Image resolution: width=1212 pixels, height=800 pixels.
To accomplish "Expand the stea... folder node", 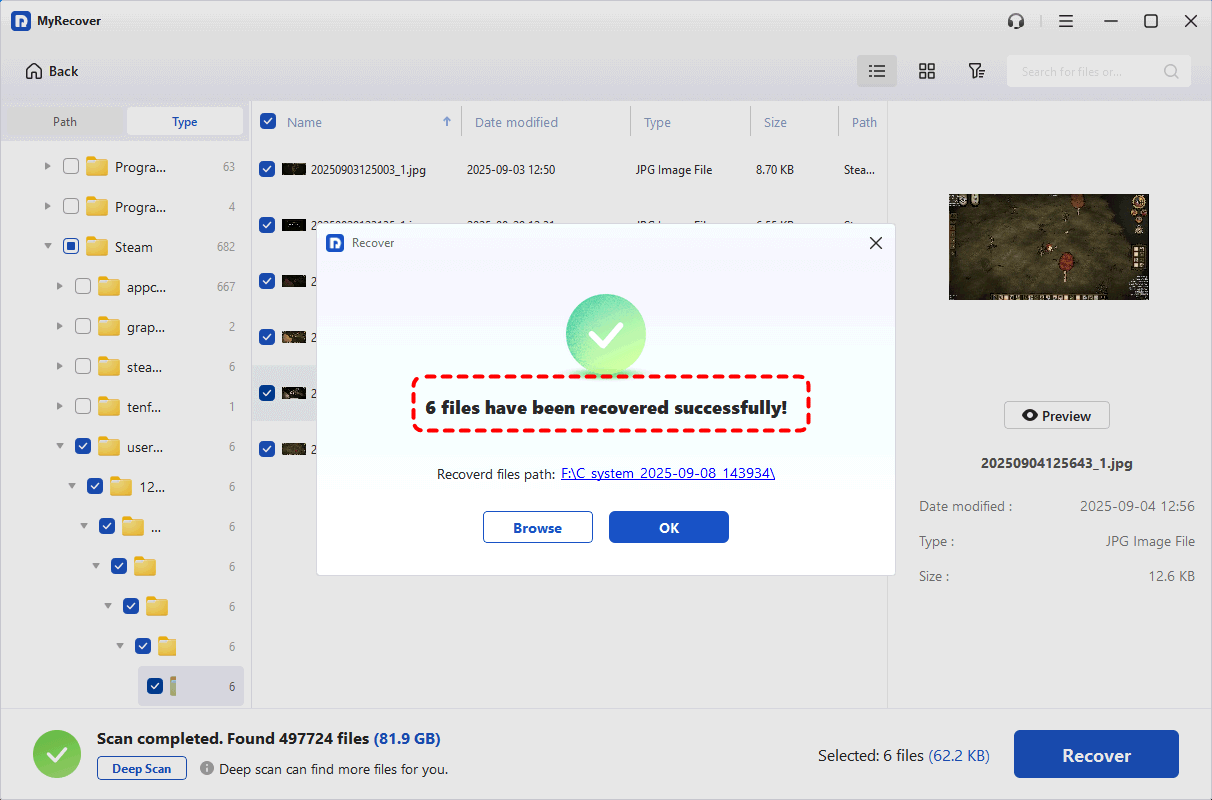I will (x=59, y=367).
